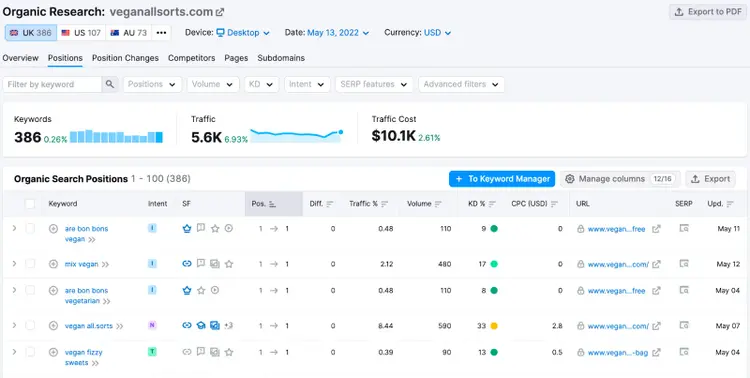Viewport: 750px width, 378px height.
Task: Open veganallsorts.com external link icon
Action: [x=220, y=12]
